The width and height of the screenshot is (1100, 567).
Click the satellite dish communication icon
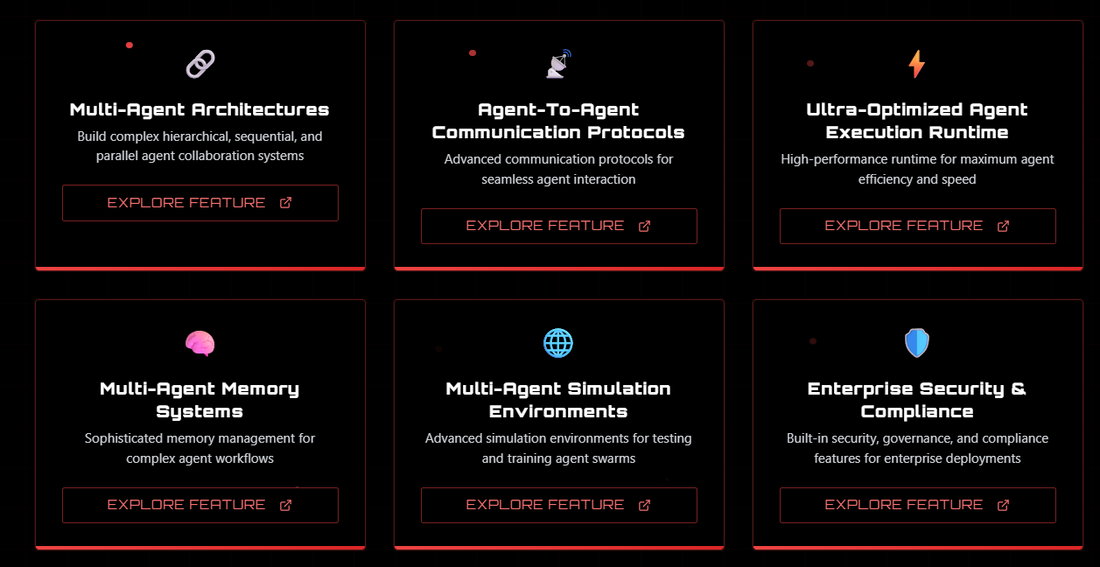(x=559, y=65)
